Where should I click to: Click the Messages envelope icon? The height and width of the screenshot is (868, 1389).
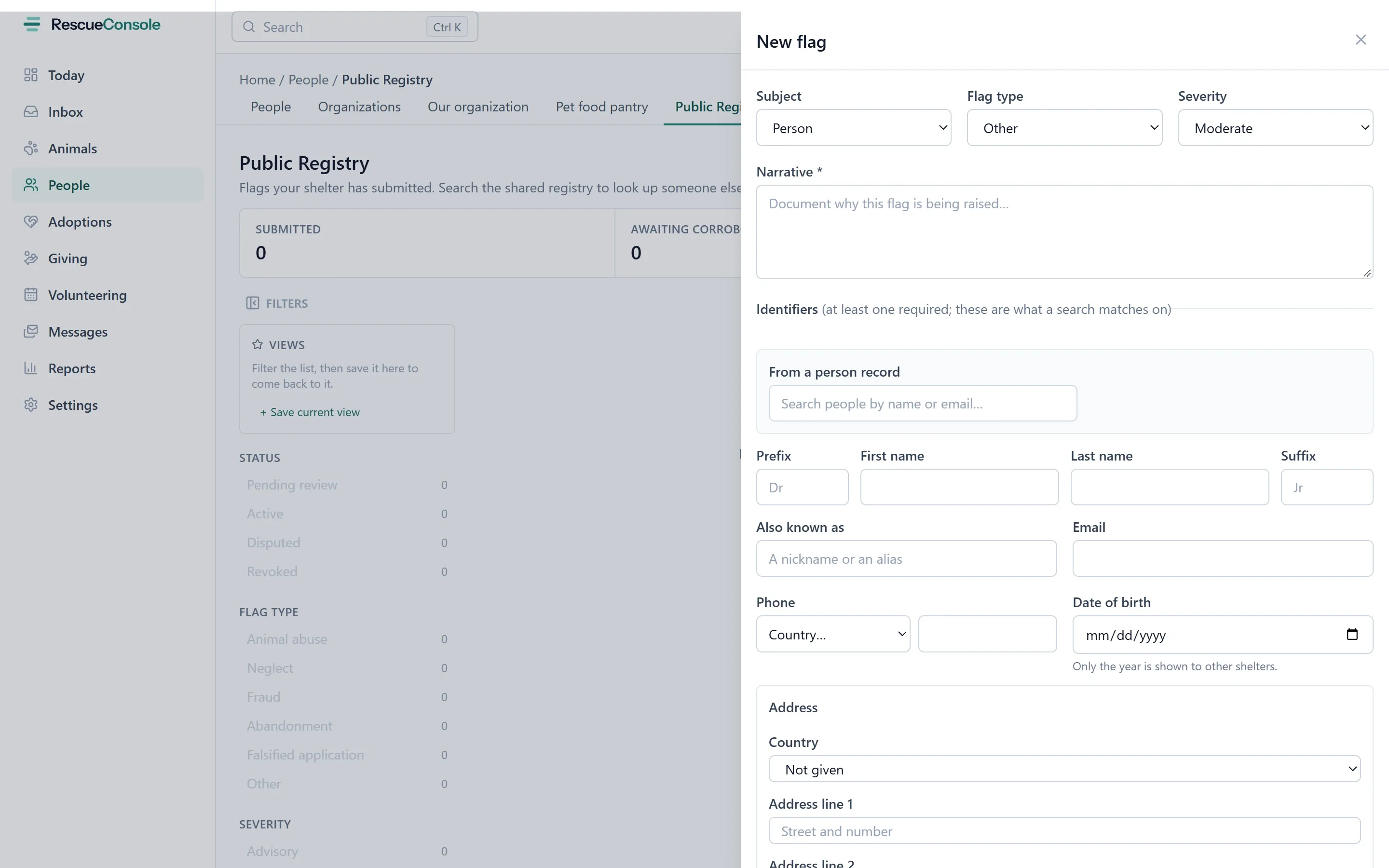coord(31,332)
